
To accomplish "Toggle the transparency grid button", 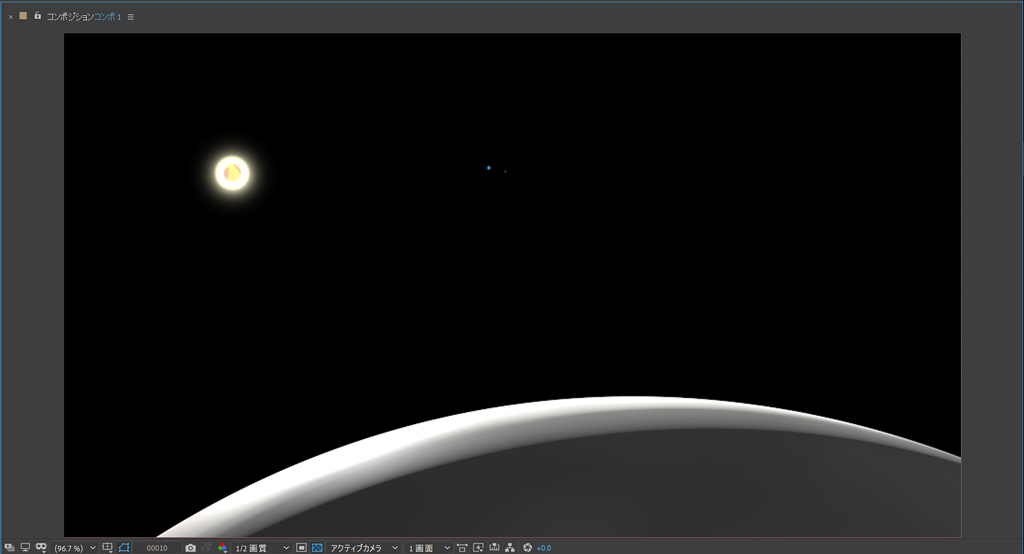I will pos(317,548).
